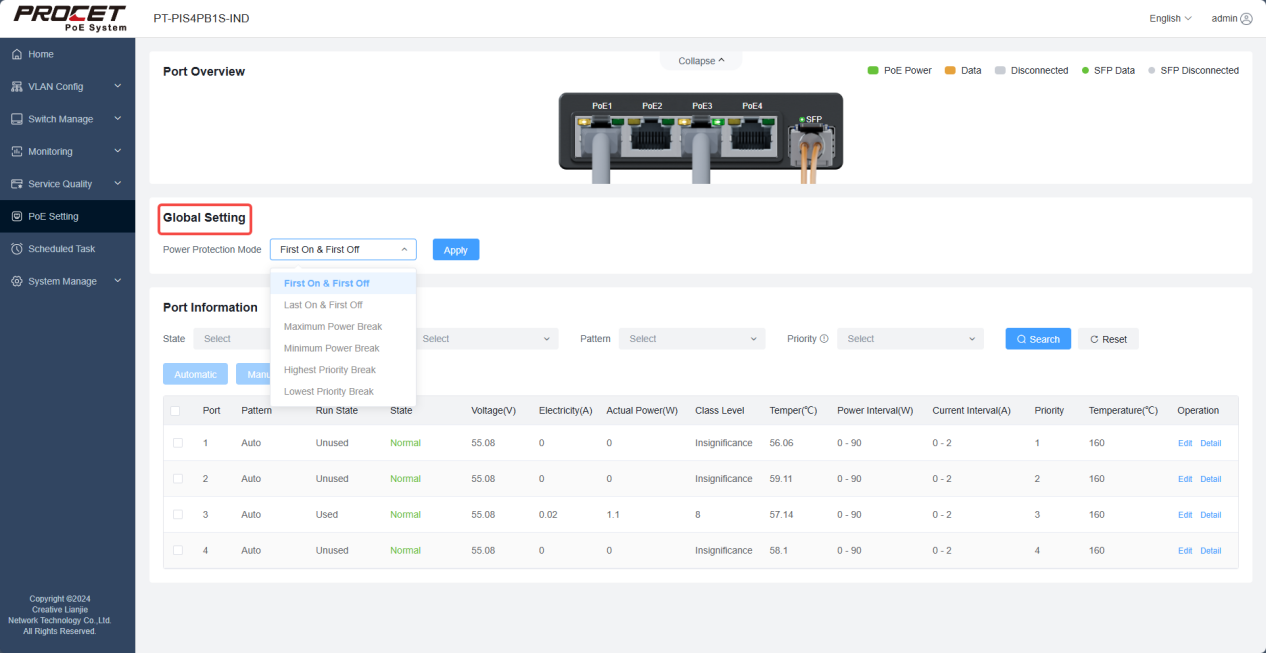
Task: Toggle the select-all checkbox in table header
Action: pos(176,411)
